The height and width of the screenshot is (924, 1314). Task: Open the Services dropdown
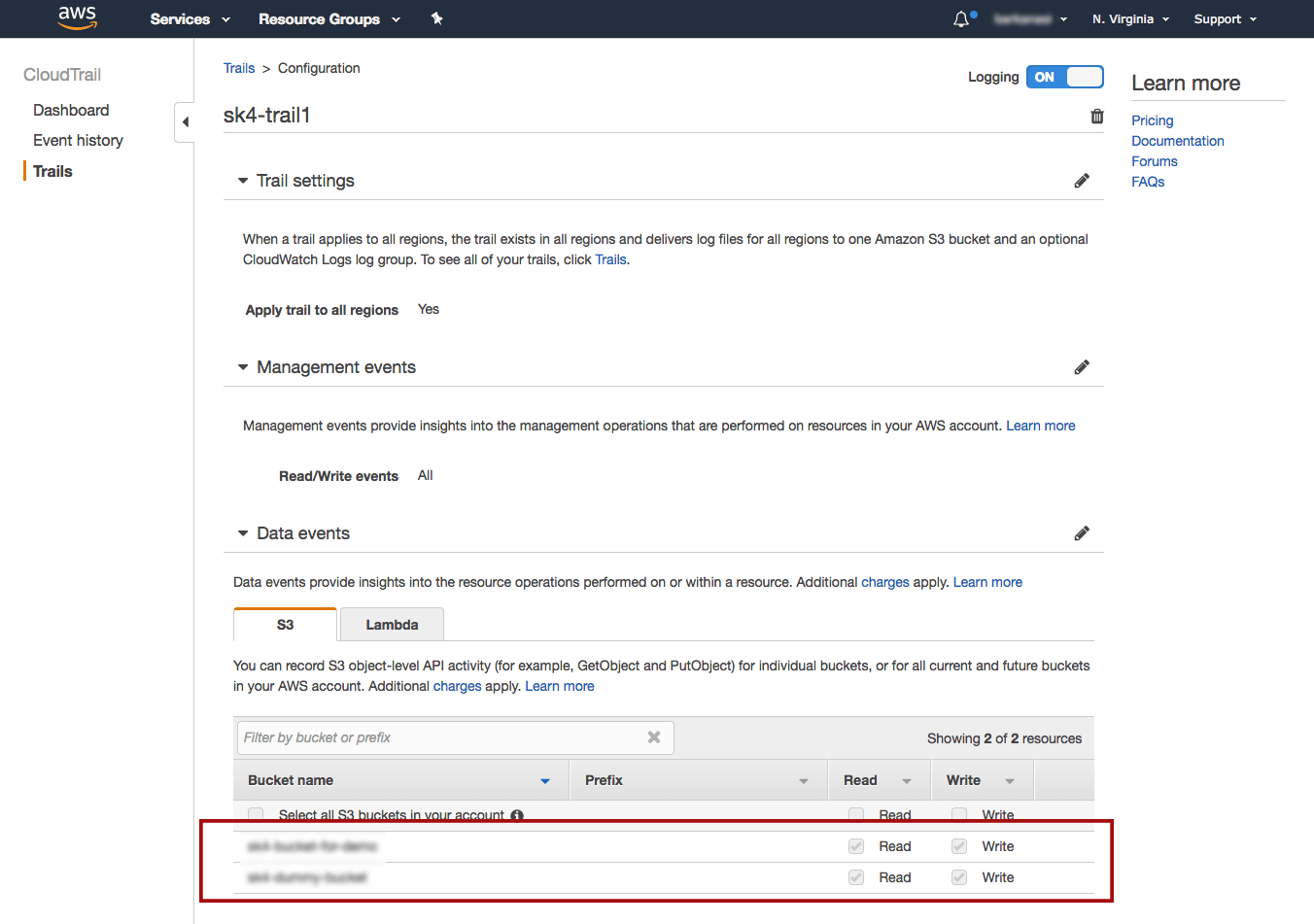190,18
